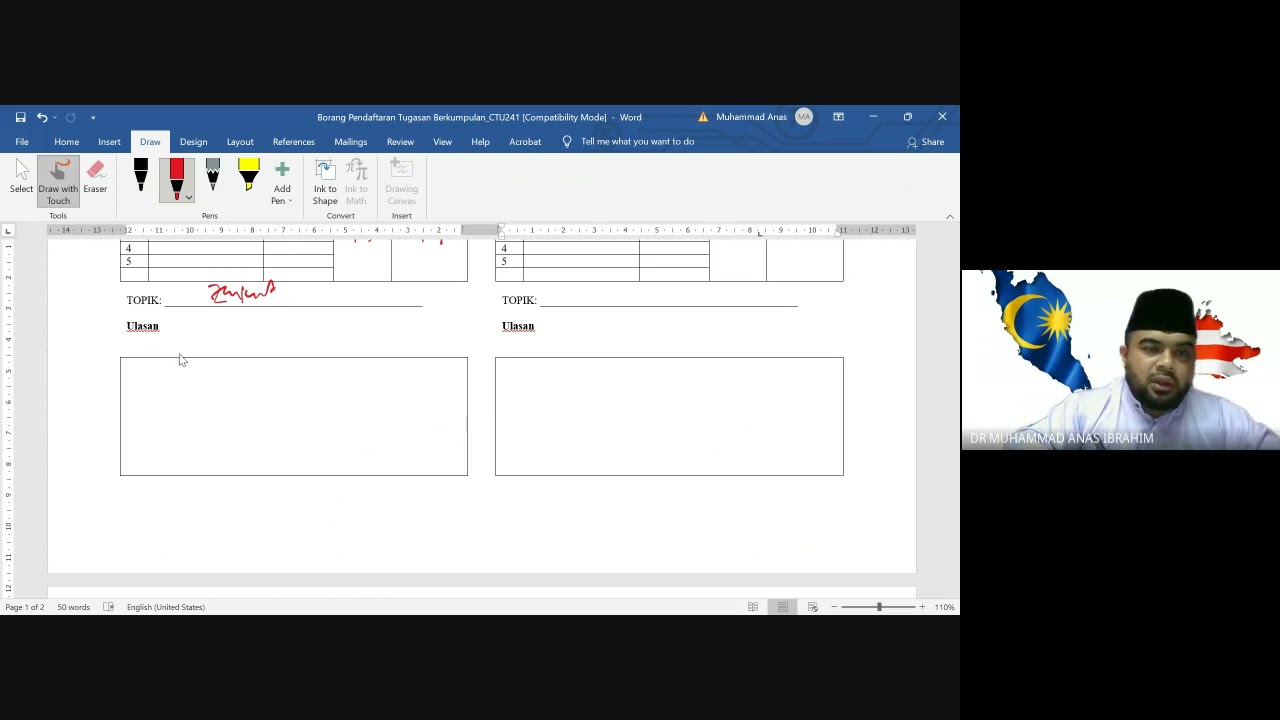
Task: Click the MA account avatar
Action: (x=804, y=117)
